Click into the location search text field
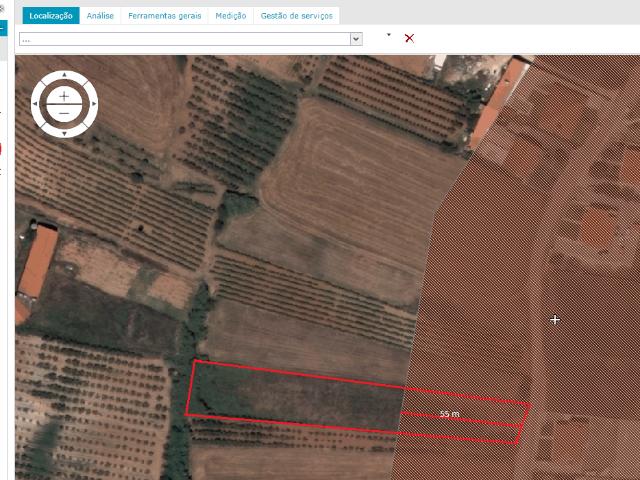The height and width of the screenshot is (480, 640). (185, 39)
